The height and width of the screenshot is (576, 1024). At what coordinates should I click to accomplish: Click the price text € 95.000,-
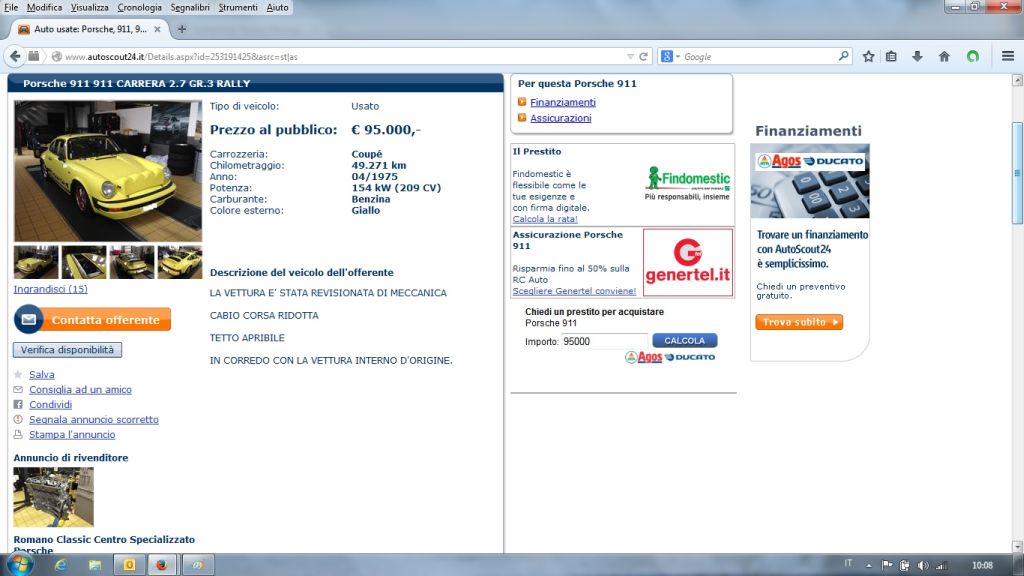(x=386, y=130)
